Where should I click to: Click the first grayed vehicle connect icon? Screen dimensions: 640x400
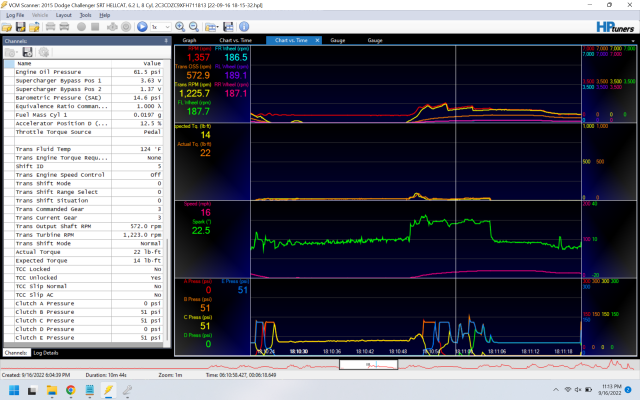pyautogui.click(x=50, y=27)
